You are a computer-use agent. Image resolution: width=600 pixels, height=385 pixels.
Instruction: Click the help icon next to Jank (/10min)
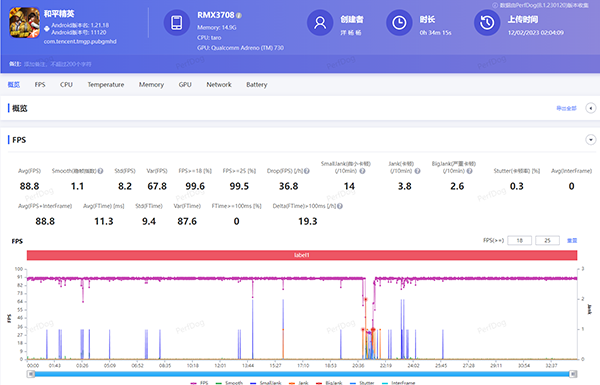click(417, 171)
